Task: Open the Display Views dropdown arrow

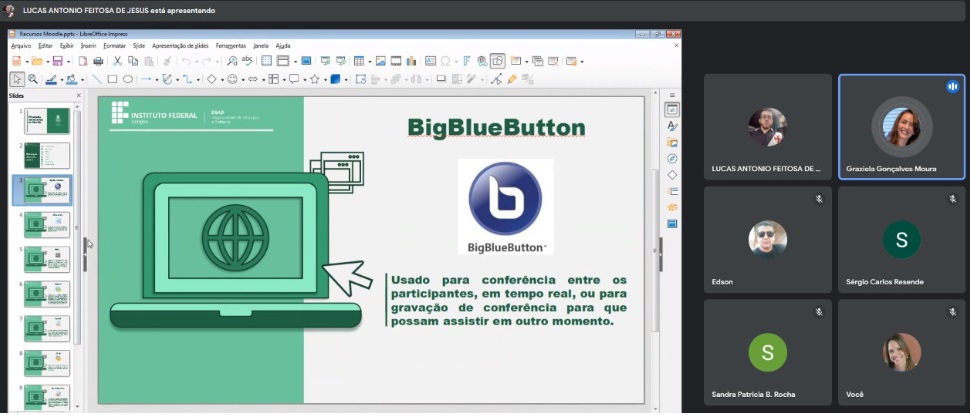Action: coord(295,61)
